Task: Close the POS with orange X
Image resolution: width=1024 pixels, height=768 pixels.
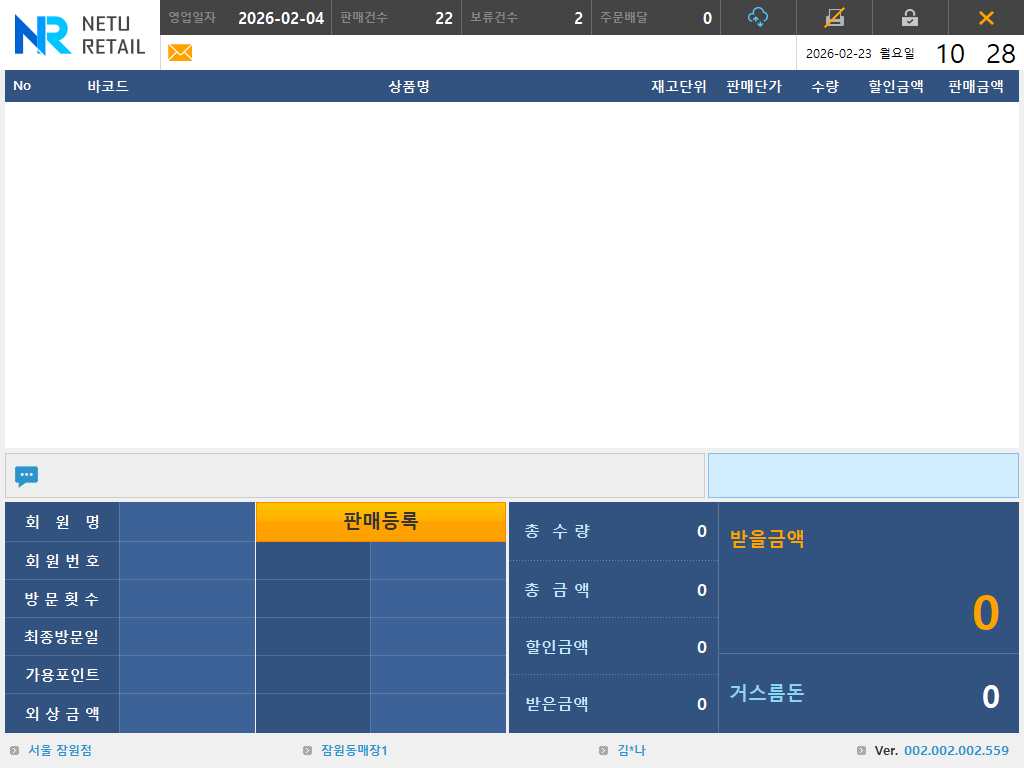Action: click(x=986, y=18)
